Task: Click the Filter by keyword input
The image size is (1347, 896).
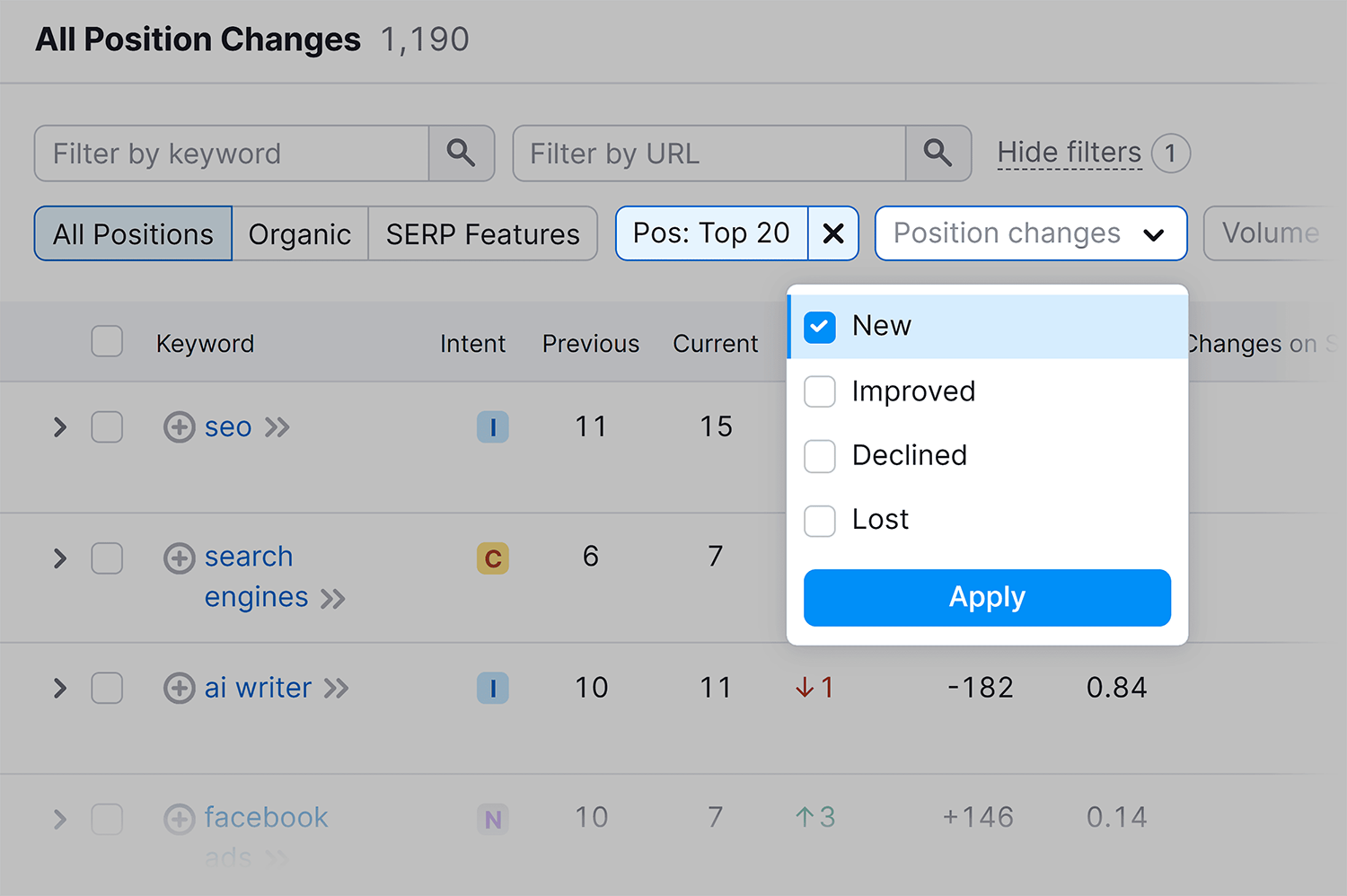Action: (x=232, y=154)
